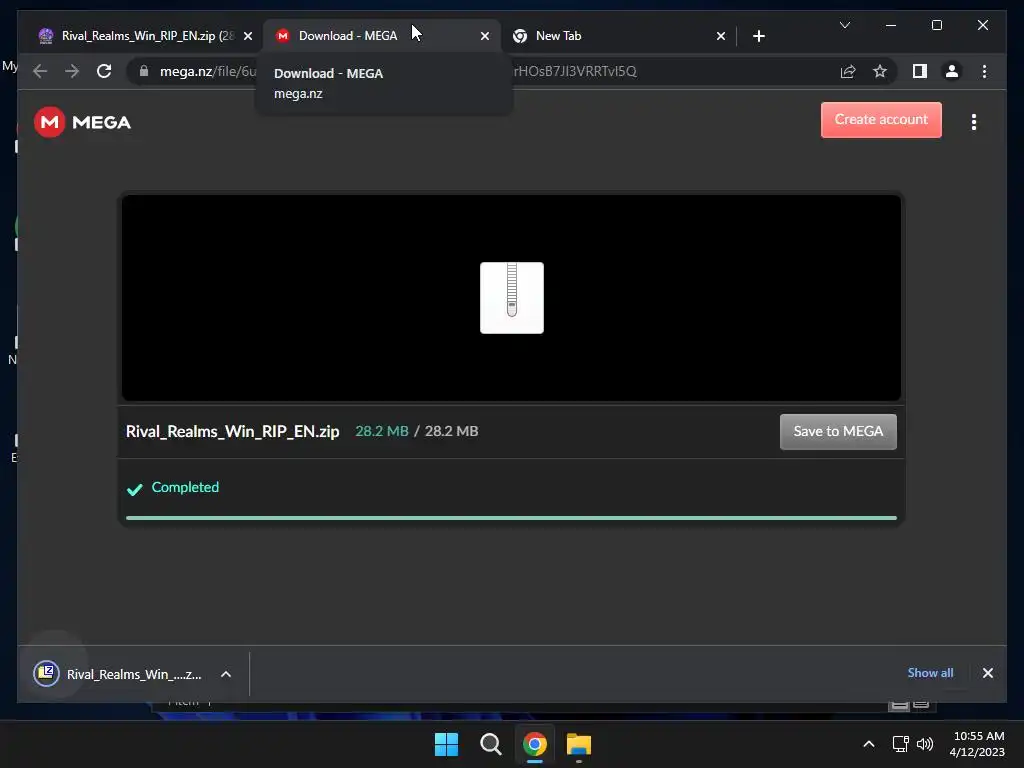Click the site lock icon
Viewport: 1024px width, 768px height.
point(144,71)
